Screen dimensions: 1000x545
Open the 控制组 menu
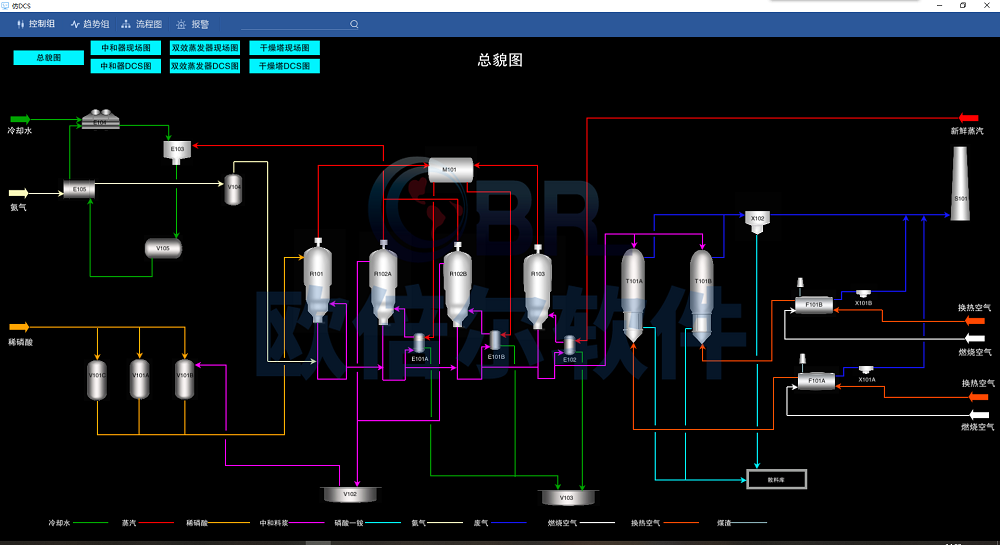[37, 24]
